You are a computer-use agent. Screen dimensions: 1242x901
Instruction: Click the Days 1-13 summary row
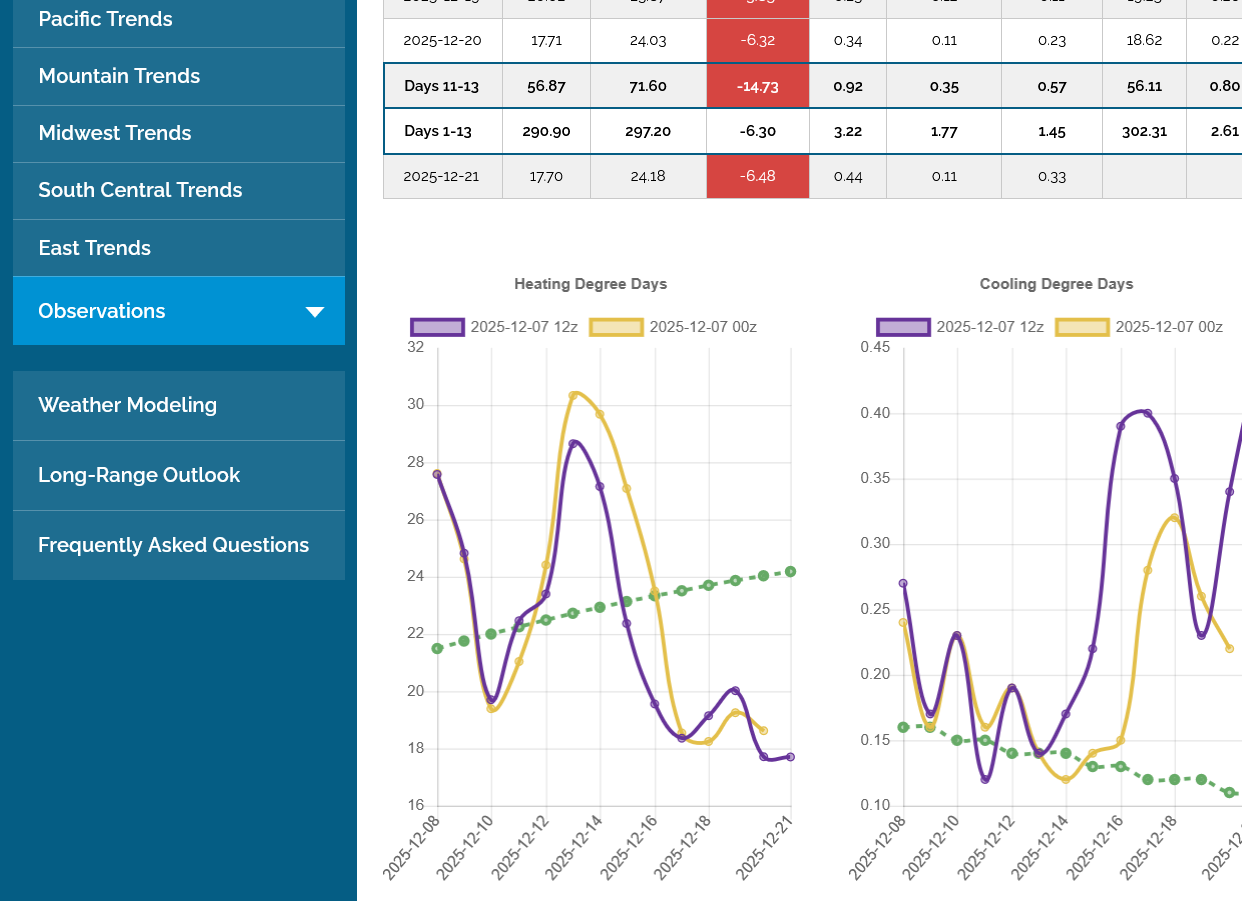[441, 131]
